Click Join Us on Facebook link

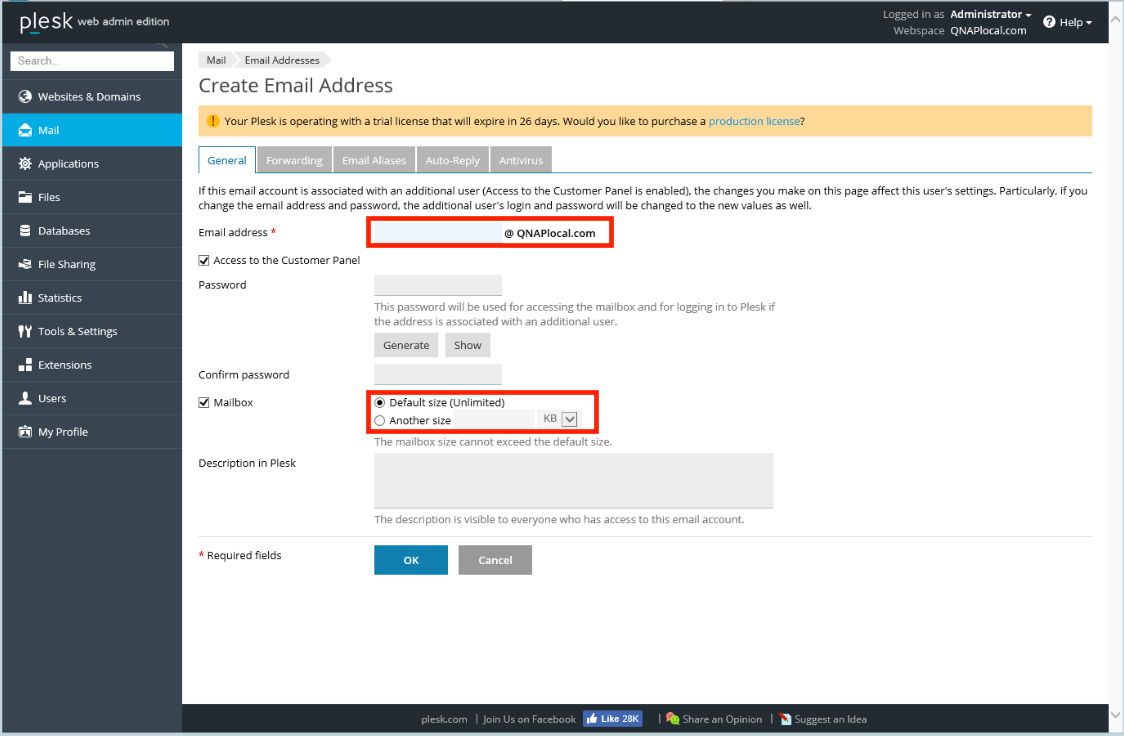(x=529, y=719)
